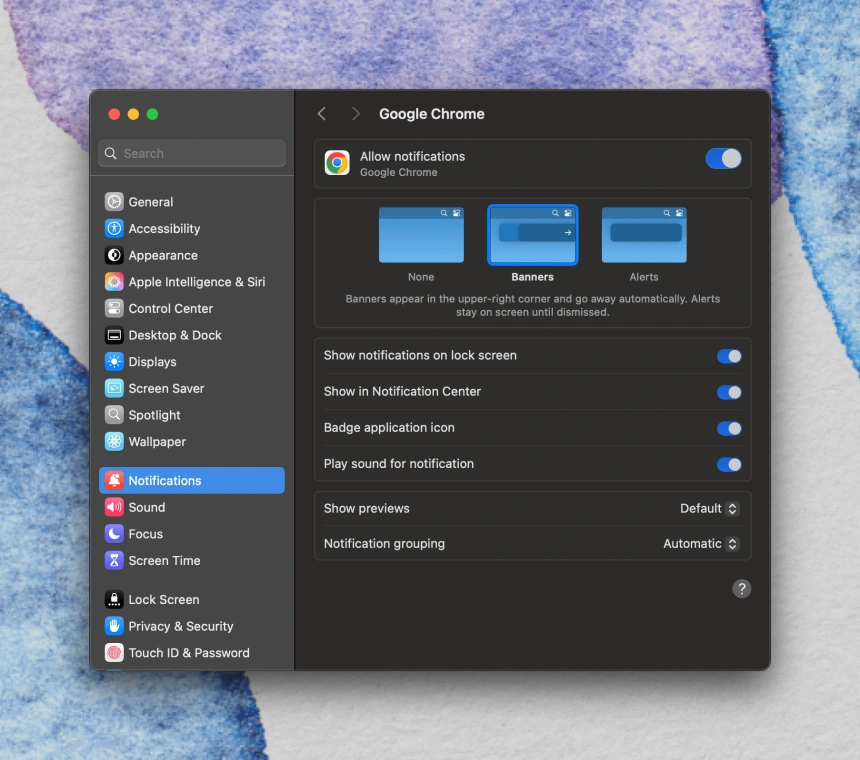
Task: Choose the None notification style thumbnail
Action: pos(421,235)
